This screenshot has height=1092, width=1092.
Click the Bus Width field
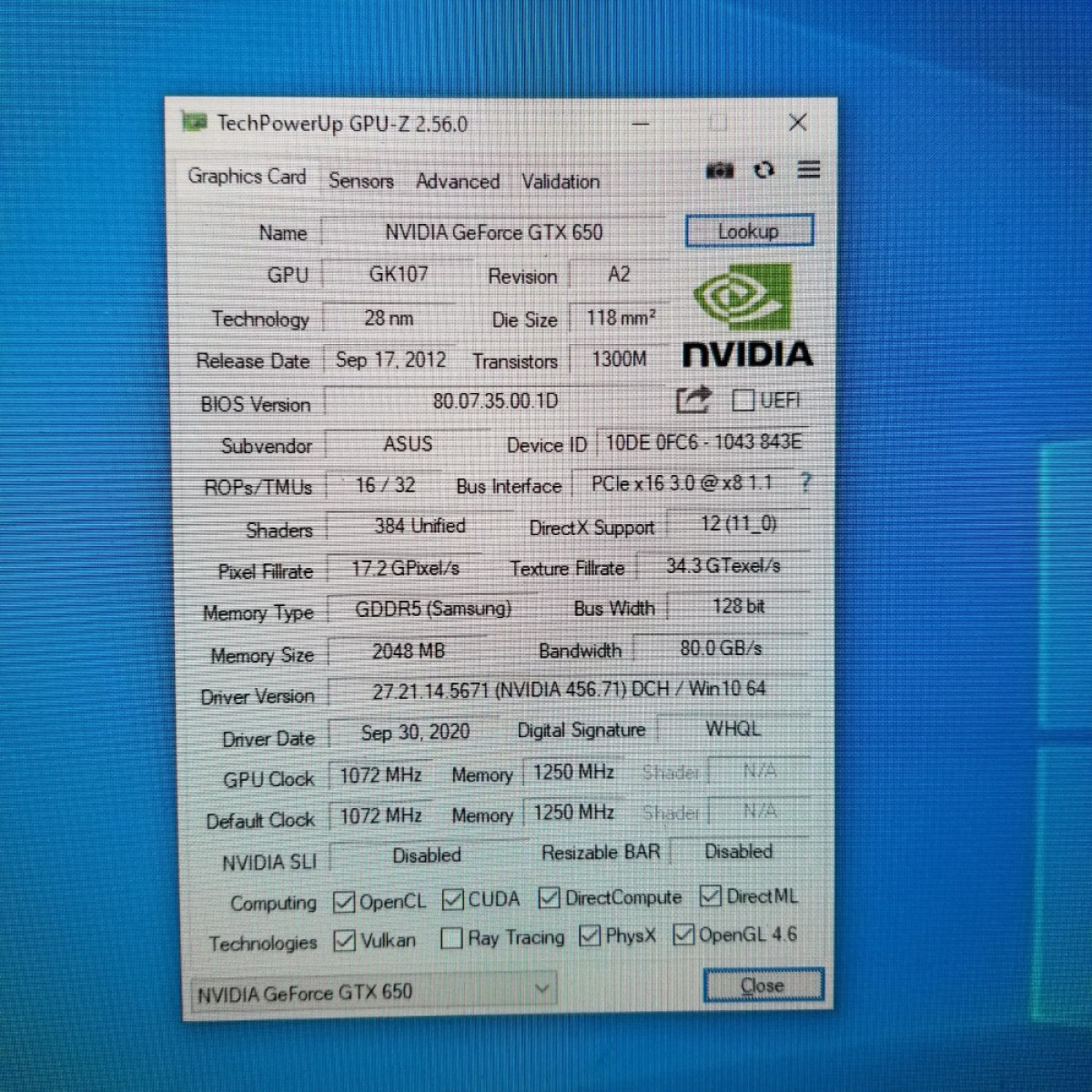point(739,607)
